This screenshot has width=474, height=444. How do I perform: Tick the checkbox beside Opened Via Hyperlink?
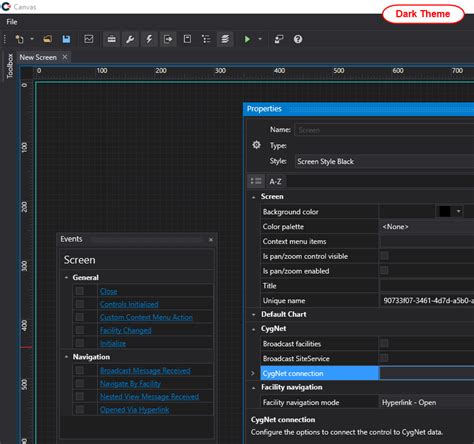click(80, 409)
